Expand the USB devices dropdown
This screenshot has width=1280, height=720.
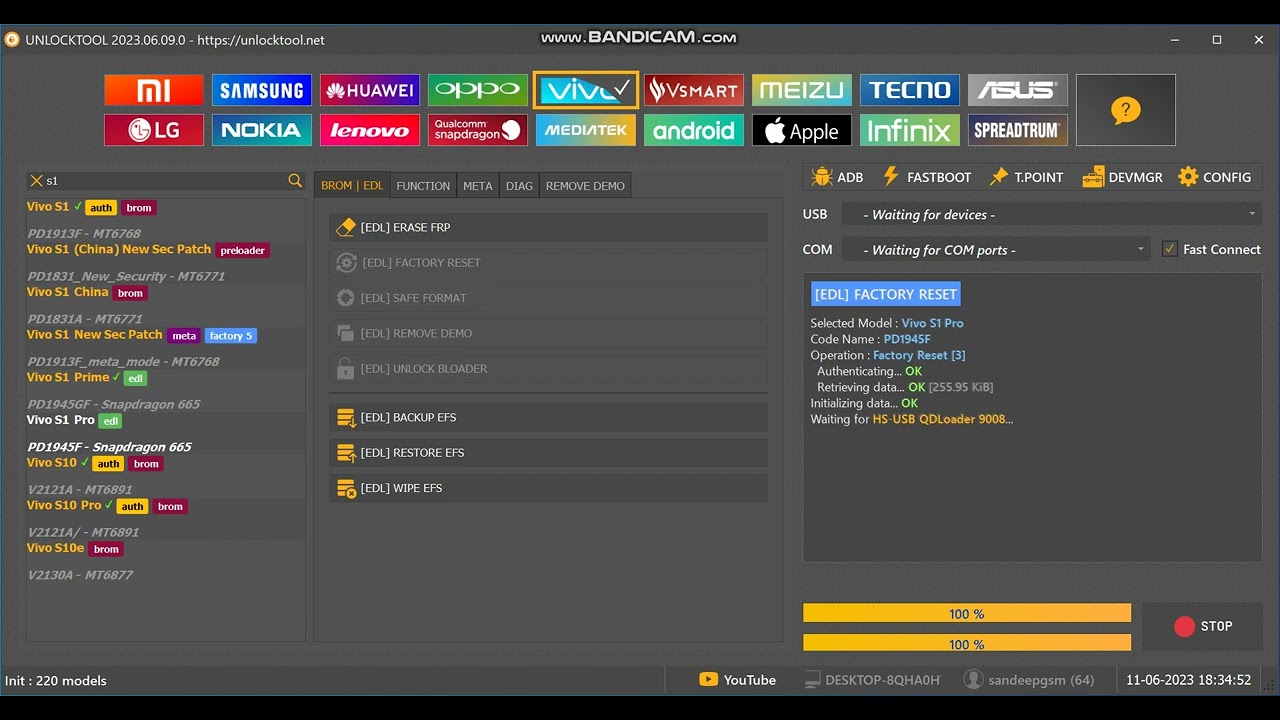tap(1051, 214)
